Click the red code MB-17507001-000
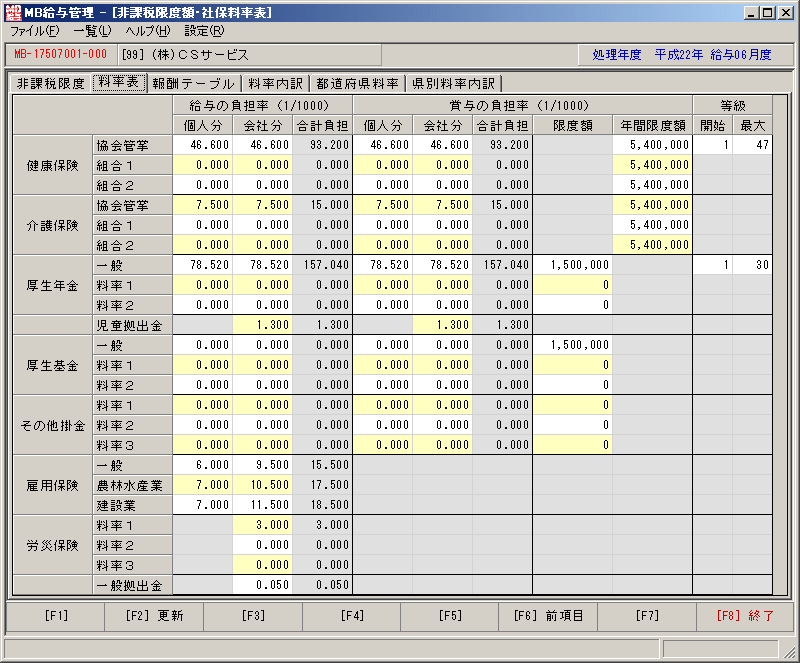The width and height of the screenshot is (800, 663). click(61, 54)
